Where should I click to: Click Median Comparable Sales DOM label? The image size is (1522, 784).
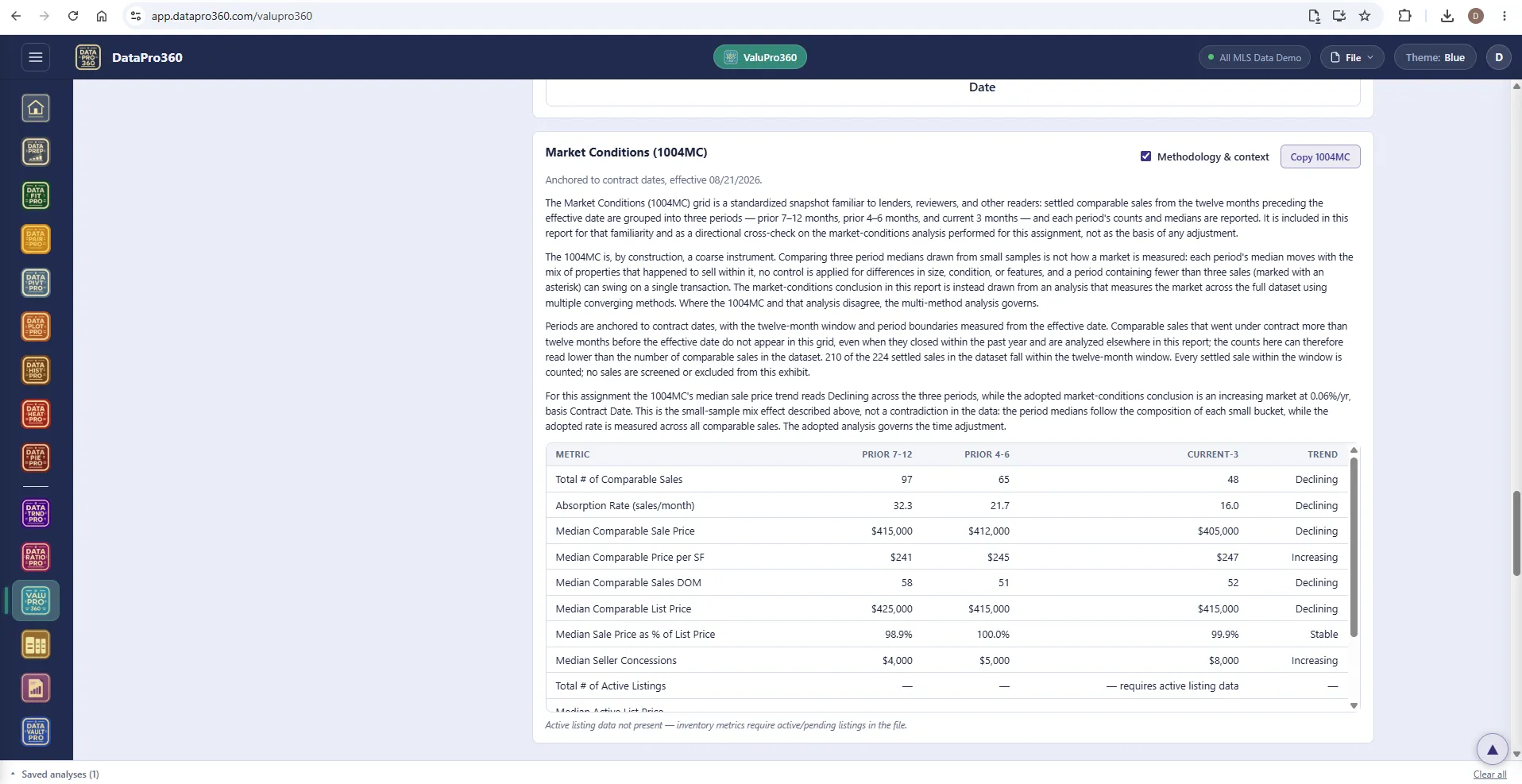point(628,582)
